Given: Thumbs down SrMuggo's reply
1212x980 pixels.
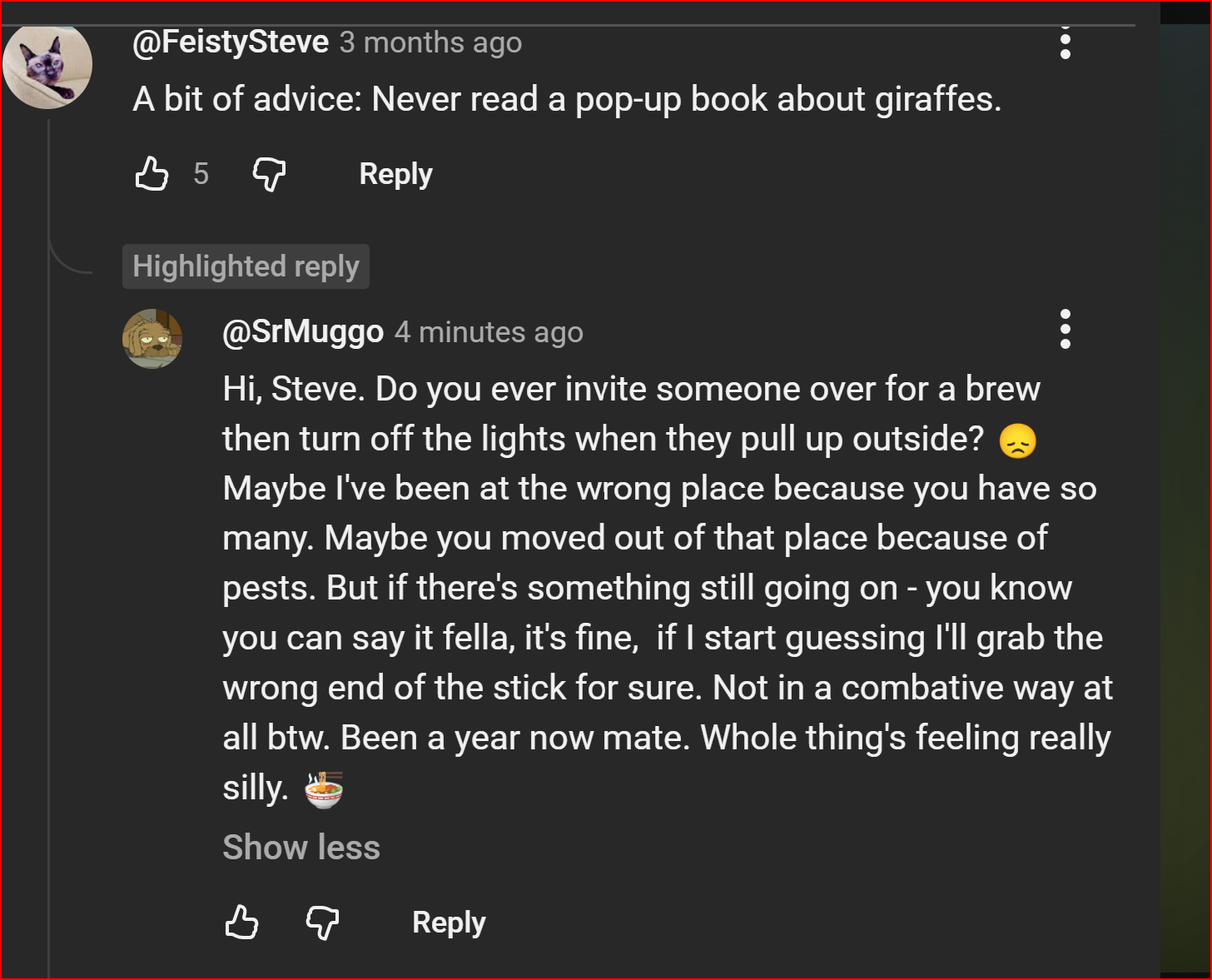Looking at the screenshot, I should (x=322, y=923).
